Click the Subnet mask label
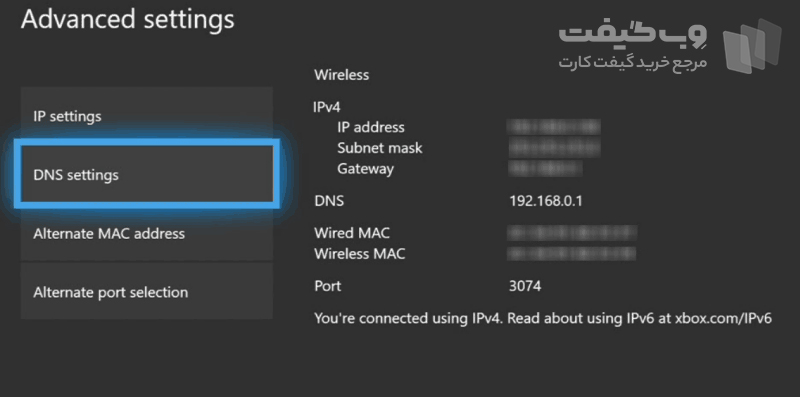 click(x=380, y=148)
